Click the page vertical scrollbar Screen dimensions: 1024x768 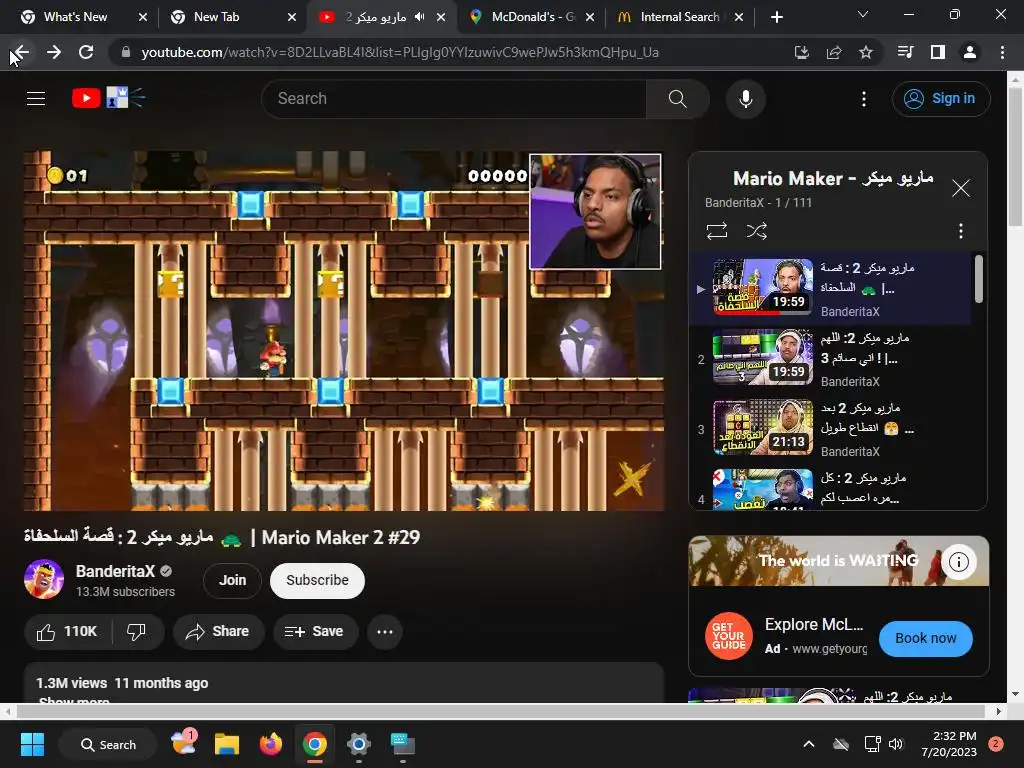pos(1015,157)
